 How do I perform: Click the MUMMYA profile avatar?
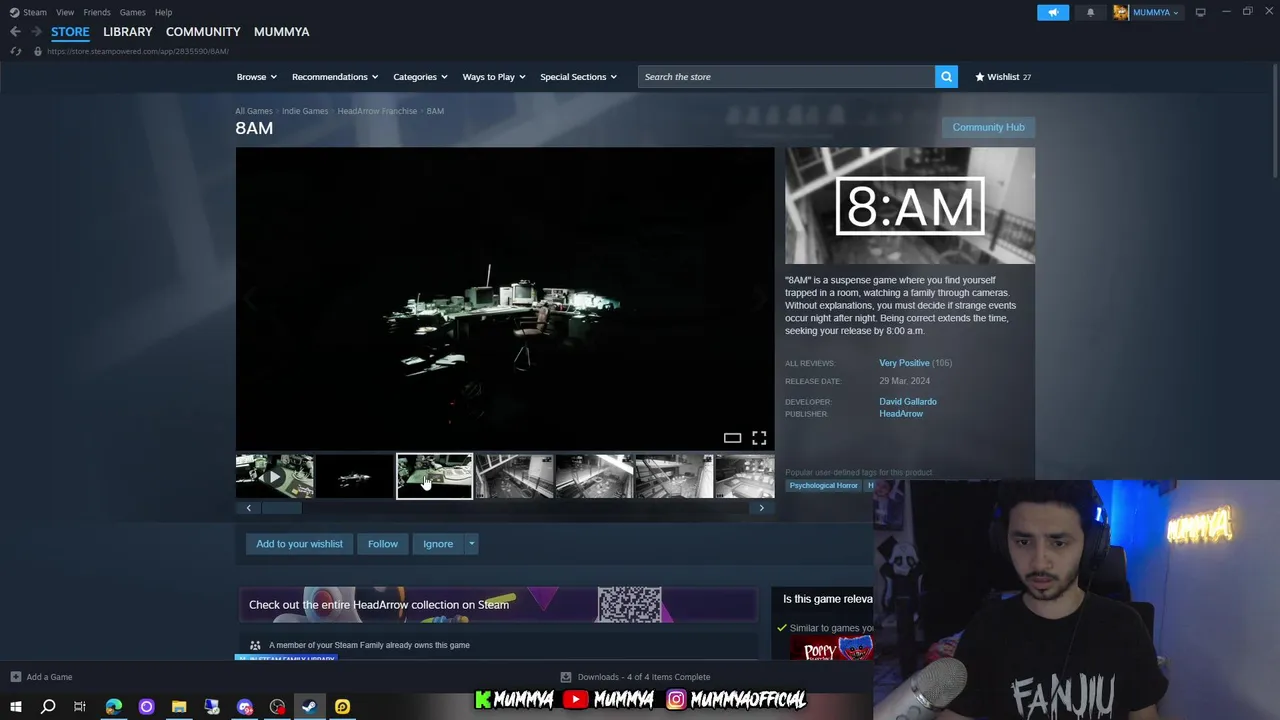coord(1121,12)
